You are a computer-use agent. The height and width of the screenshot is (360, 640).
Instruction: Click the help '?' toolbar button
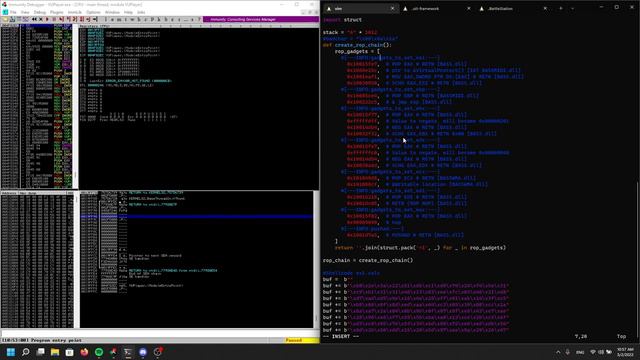199,19
